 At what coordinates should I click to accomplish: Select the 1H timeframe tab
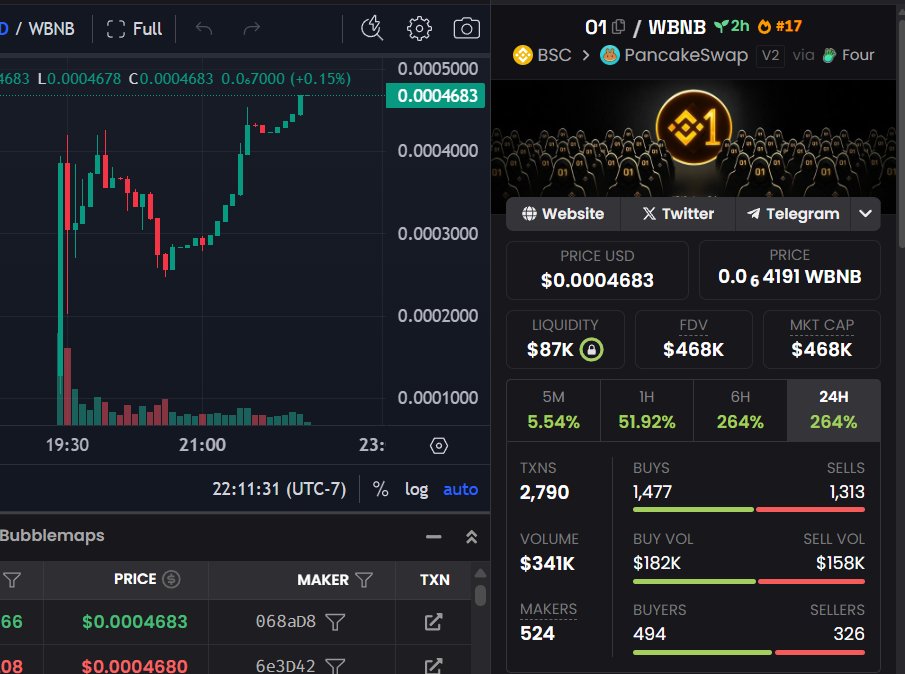647,410
